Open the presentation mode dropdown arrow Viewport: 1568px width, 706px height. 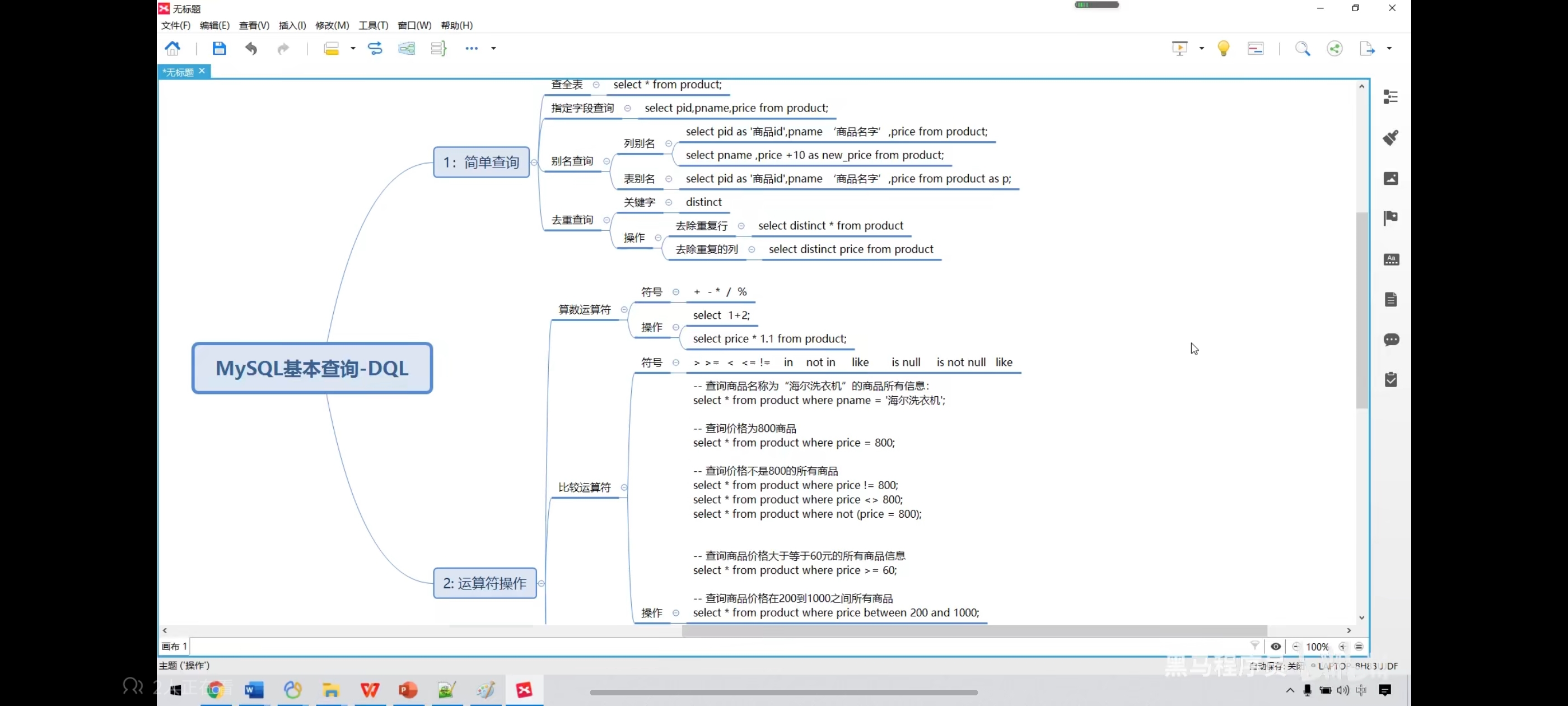pyautogui.click(x=1202, y=48)
